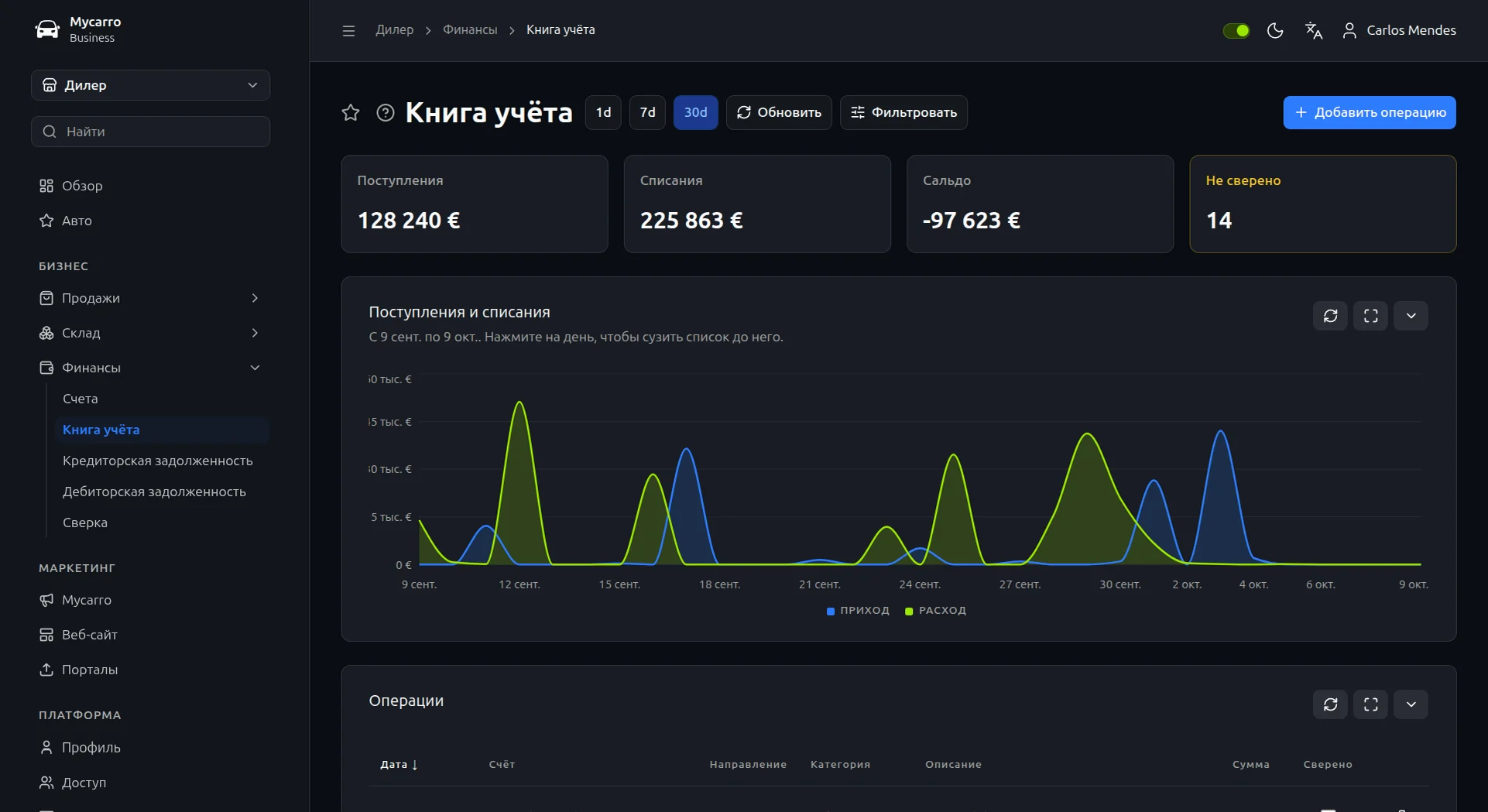This screenshot has height=812, width=1488.
Task: Toggle the sidebar hamburger menu icon
Action: click(348, 30)
